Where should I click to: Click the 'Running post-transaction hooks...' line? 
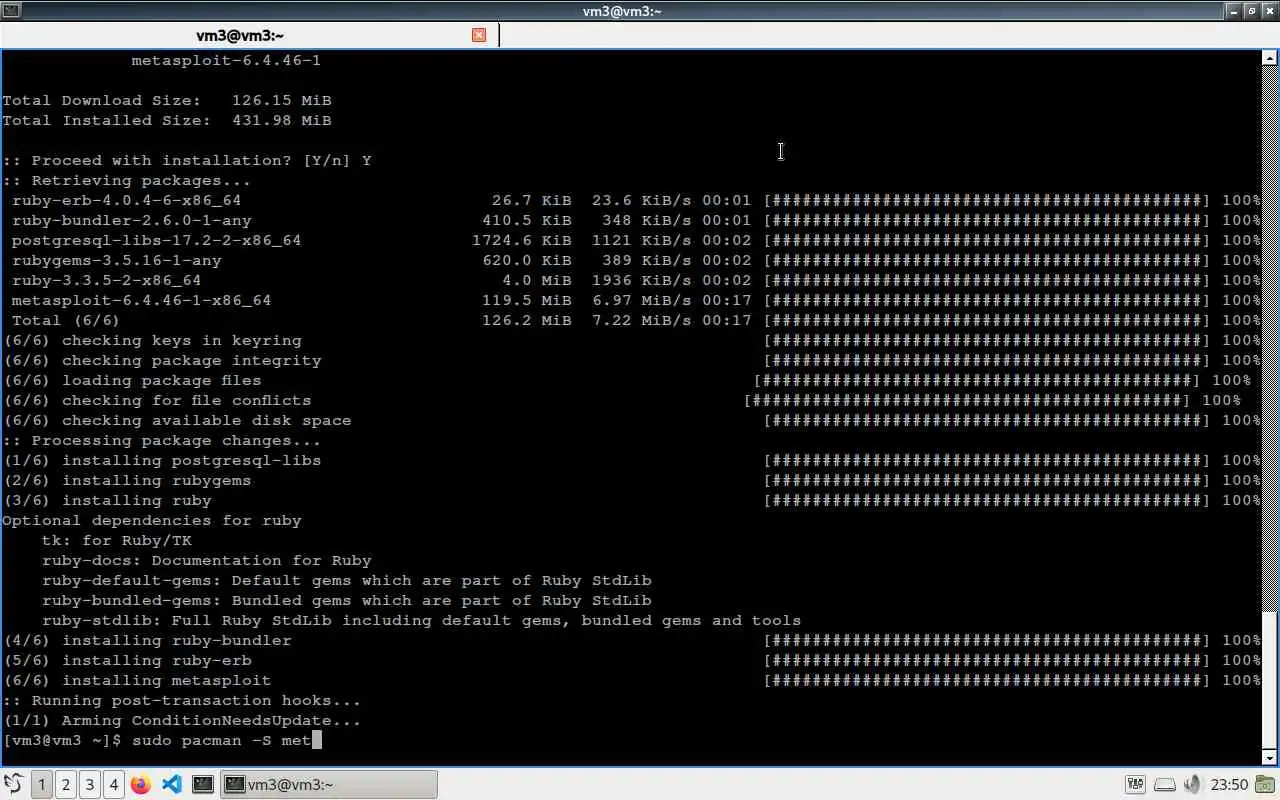(x=181, y=700)
